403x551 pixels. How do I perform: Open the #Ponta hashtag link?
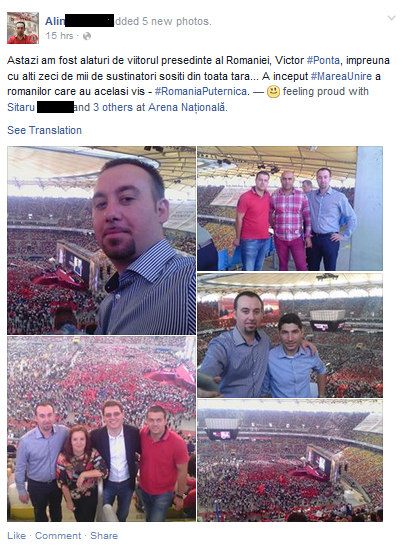click(x=323, y=60)
